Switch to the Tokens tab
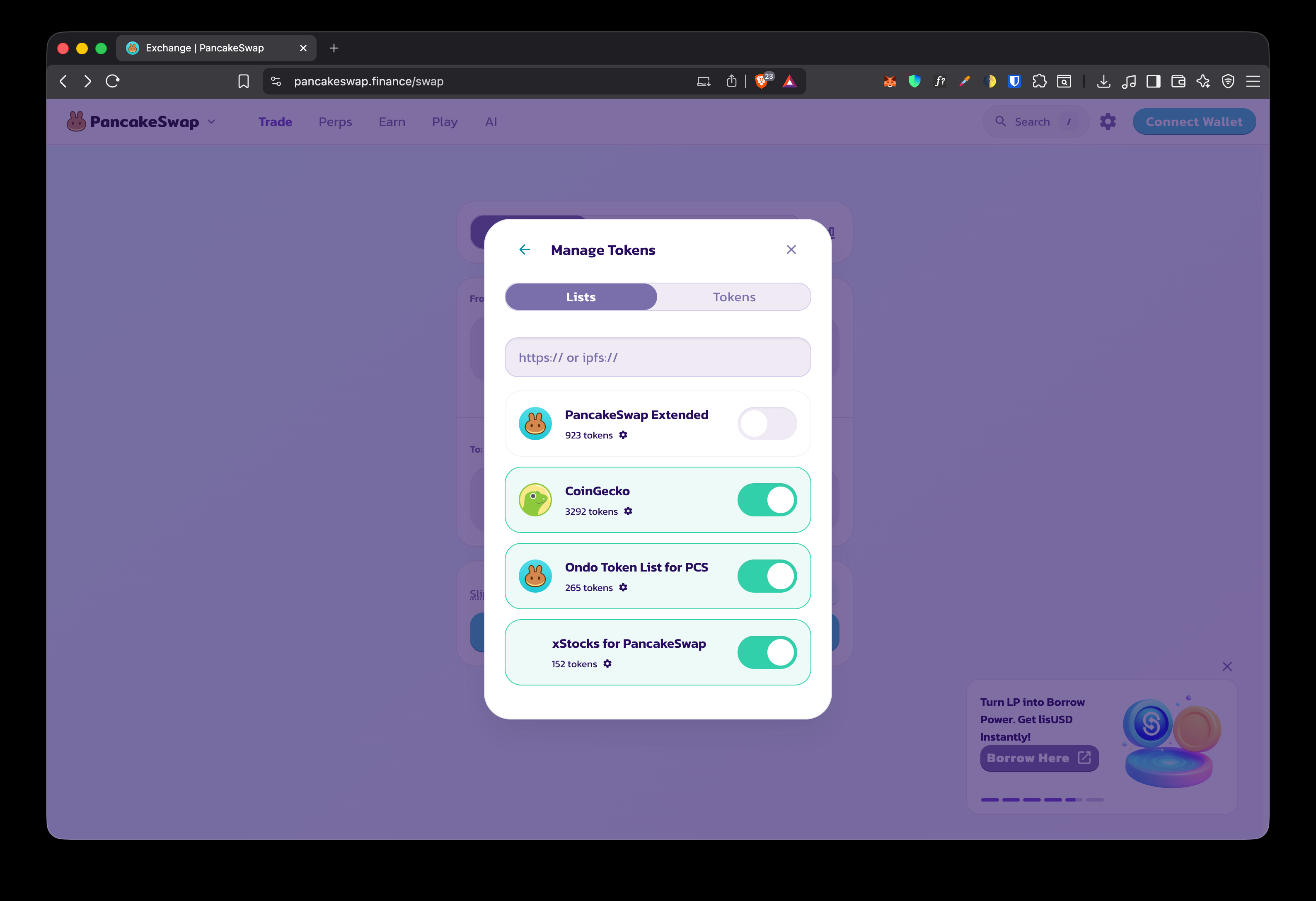 click(x=734, y=297)
